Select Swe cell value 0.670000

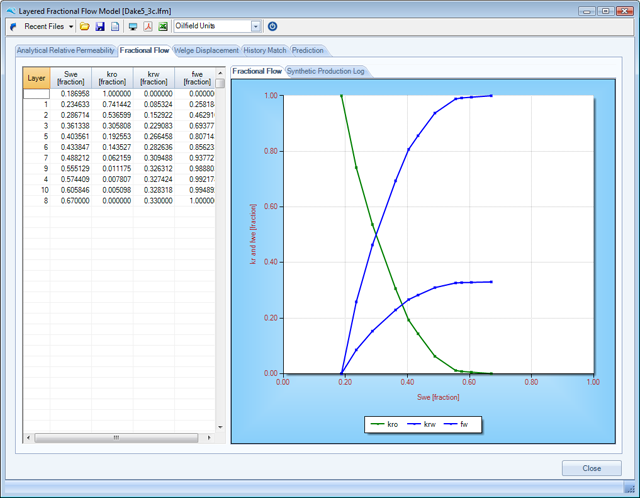(x=71, y=201)
